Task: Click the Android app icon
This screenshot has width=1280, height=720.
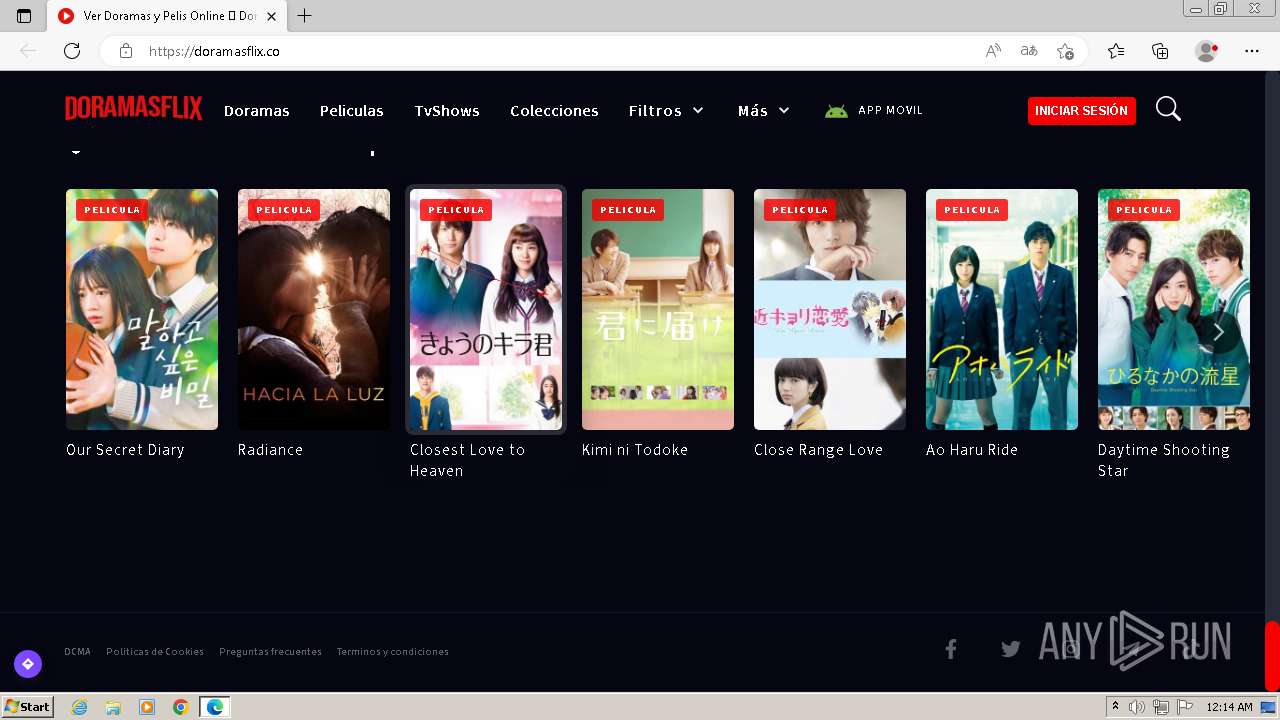Action: [836, 111]
